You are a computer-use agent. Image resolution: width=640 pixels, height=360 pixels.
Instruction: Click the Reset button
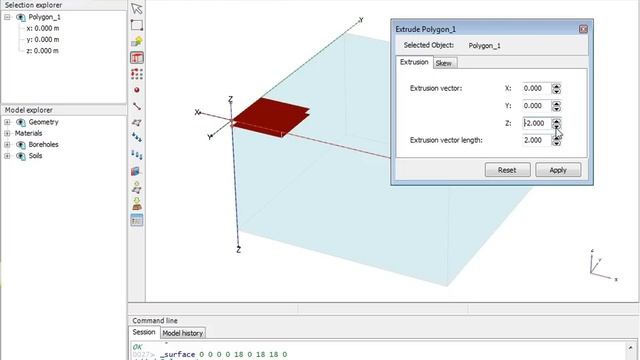click(x=507, y=170)
